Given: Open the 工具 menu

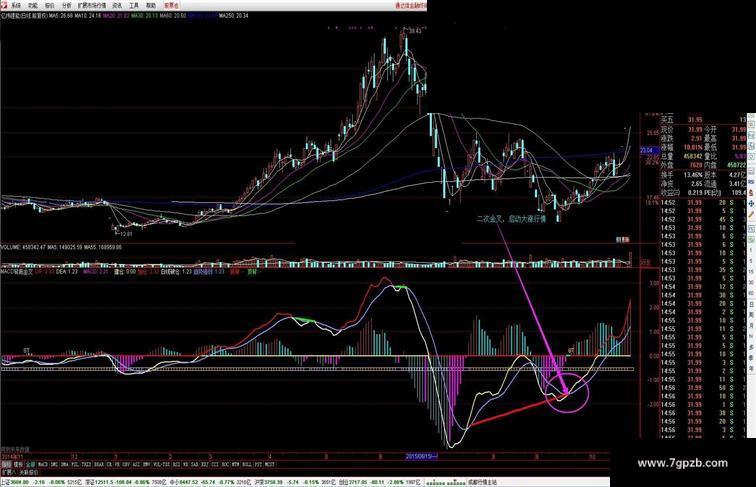Looking at the screenshot, I should point(134,5).
